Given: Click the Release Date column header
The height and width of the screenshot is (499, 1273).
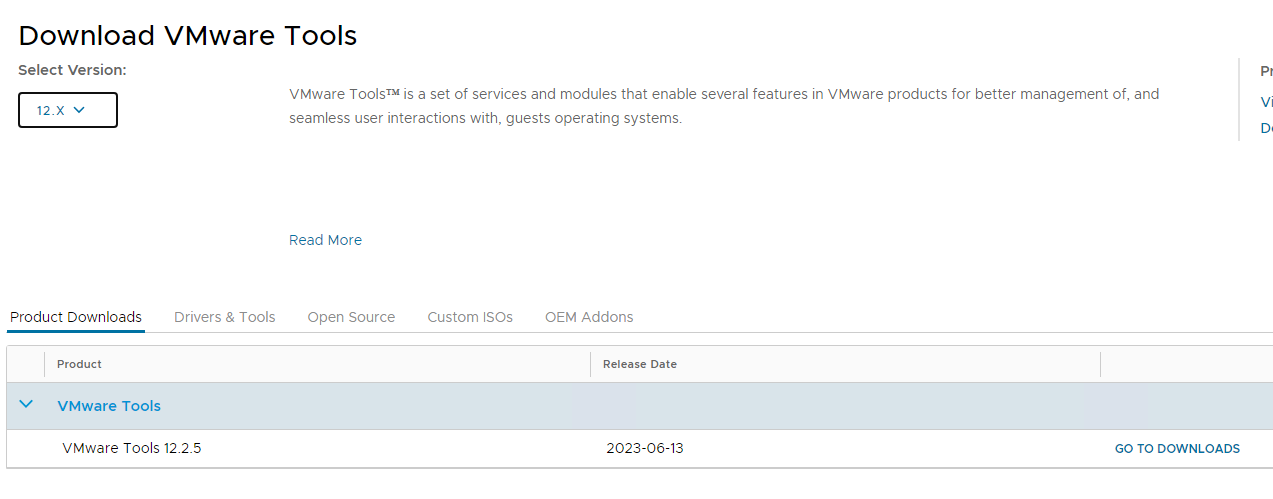Looking at the screenshot, I should tap(640, 364).
